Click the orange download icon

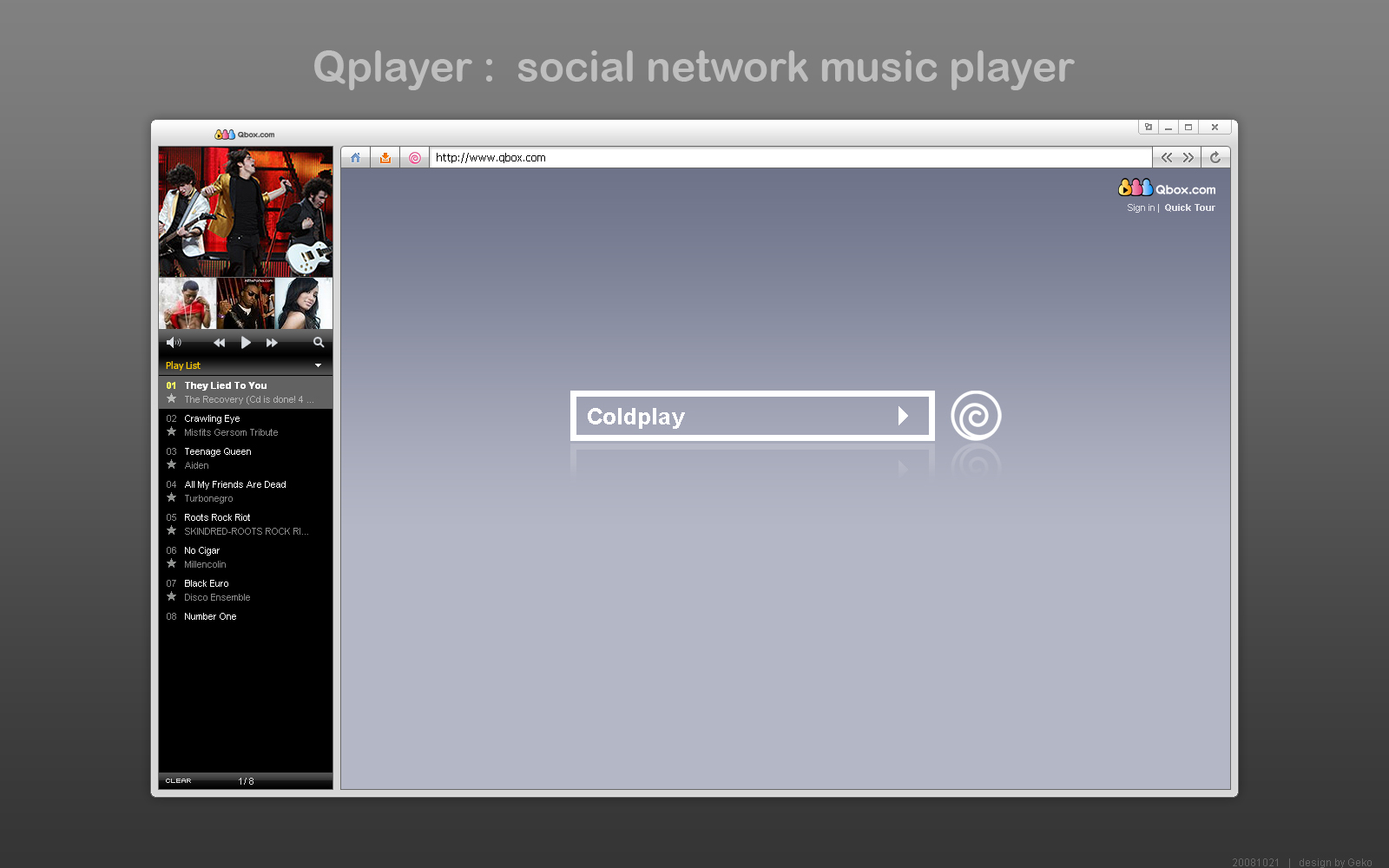385,158
